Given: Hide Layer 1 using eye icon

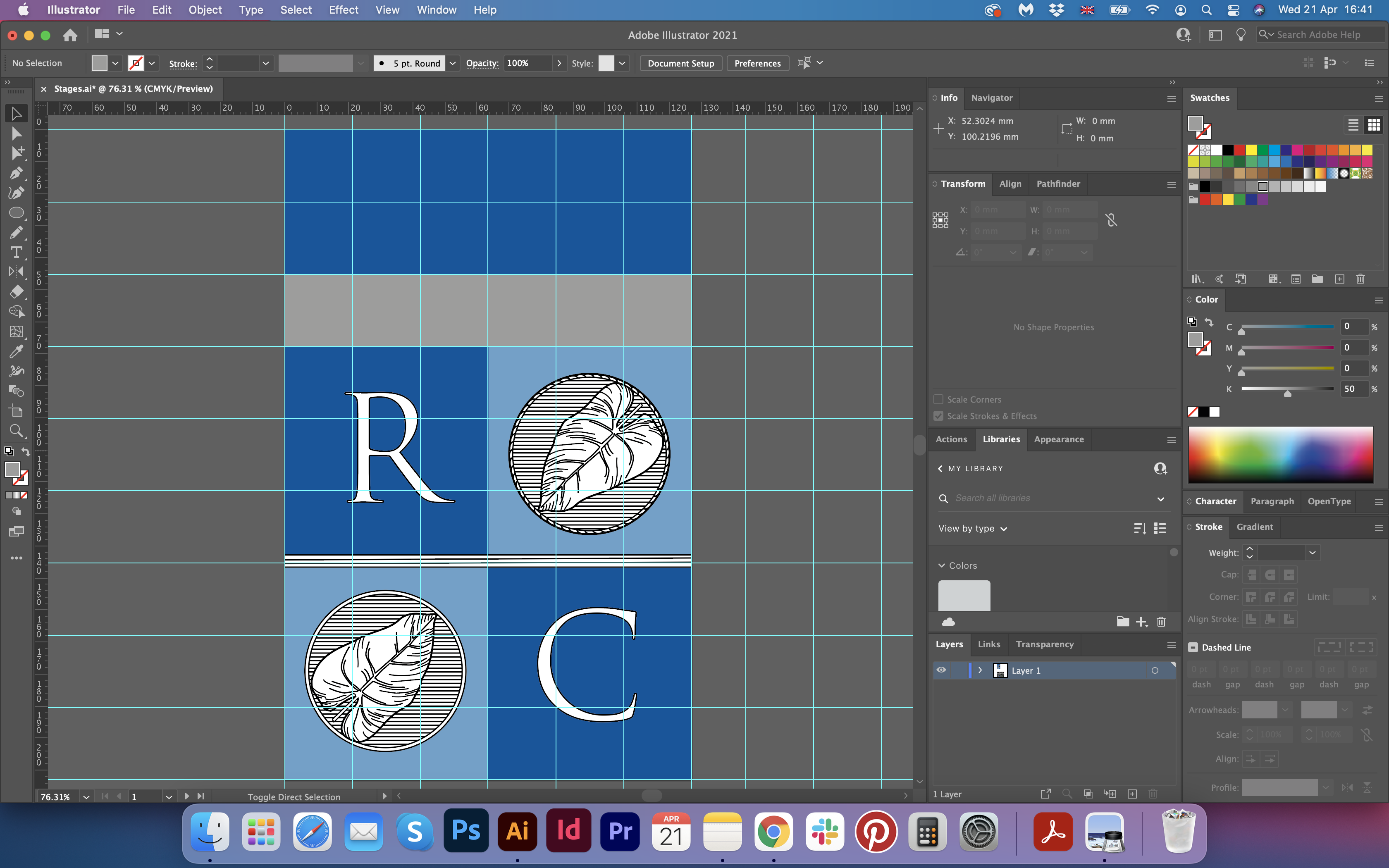Looking at the screenshot, I should pos(941,670).
